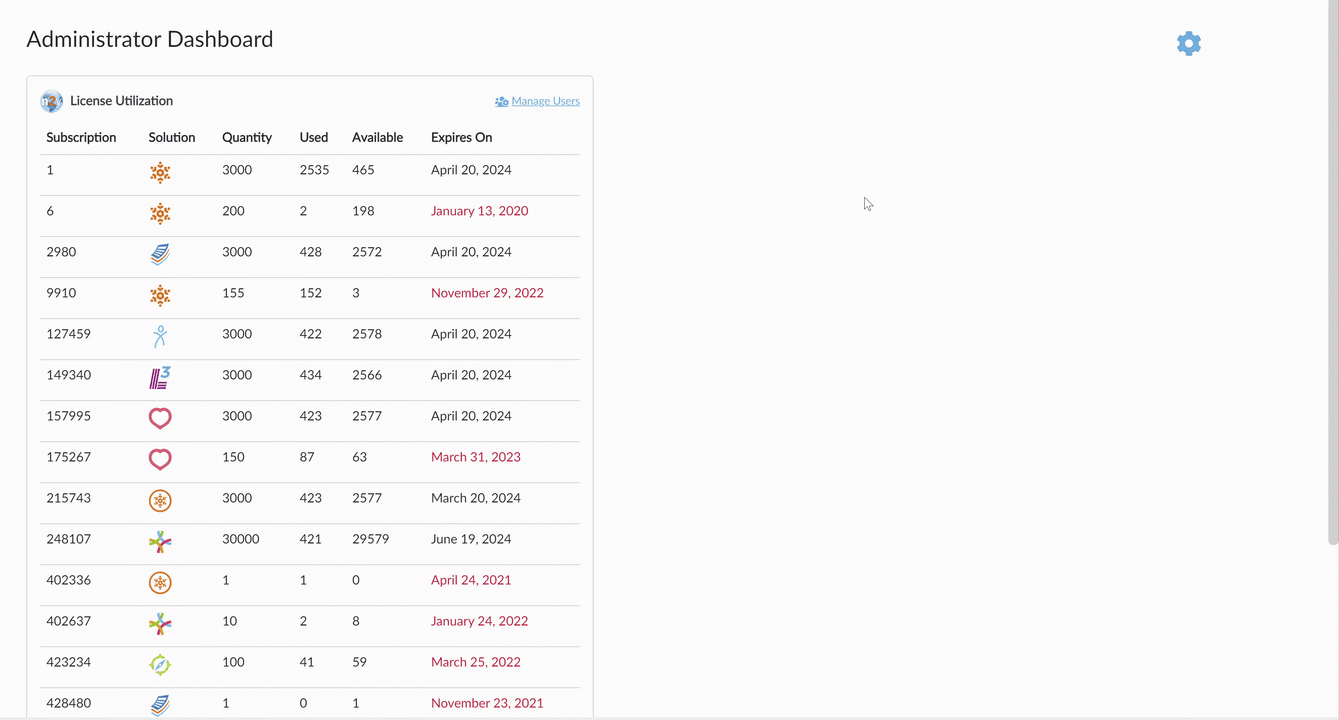
Task: Click solution icon for subscription 9910
Action: tap(160, 295)
